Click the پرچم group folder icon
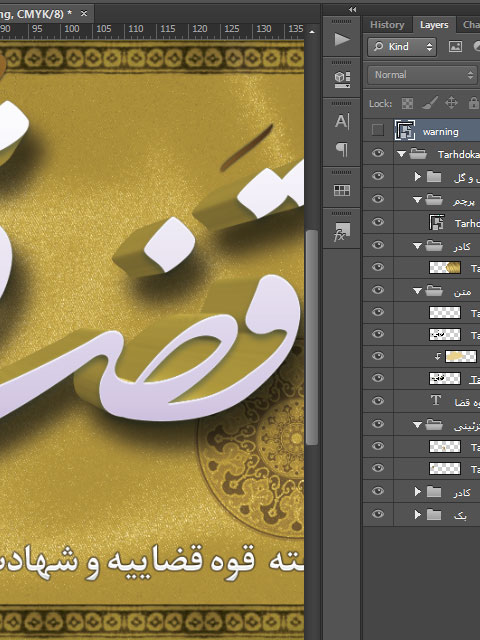 click(x=434, y=200)
